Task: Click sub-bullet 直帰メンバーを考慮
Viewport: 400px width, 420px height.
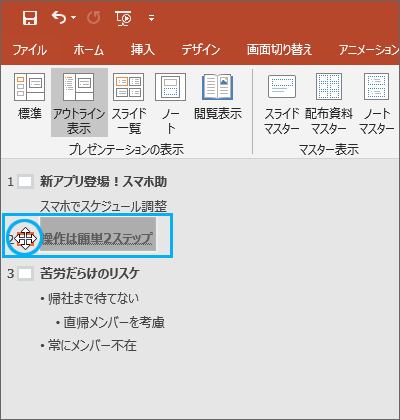Action: coord(114,323)
